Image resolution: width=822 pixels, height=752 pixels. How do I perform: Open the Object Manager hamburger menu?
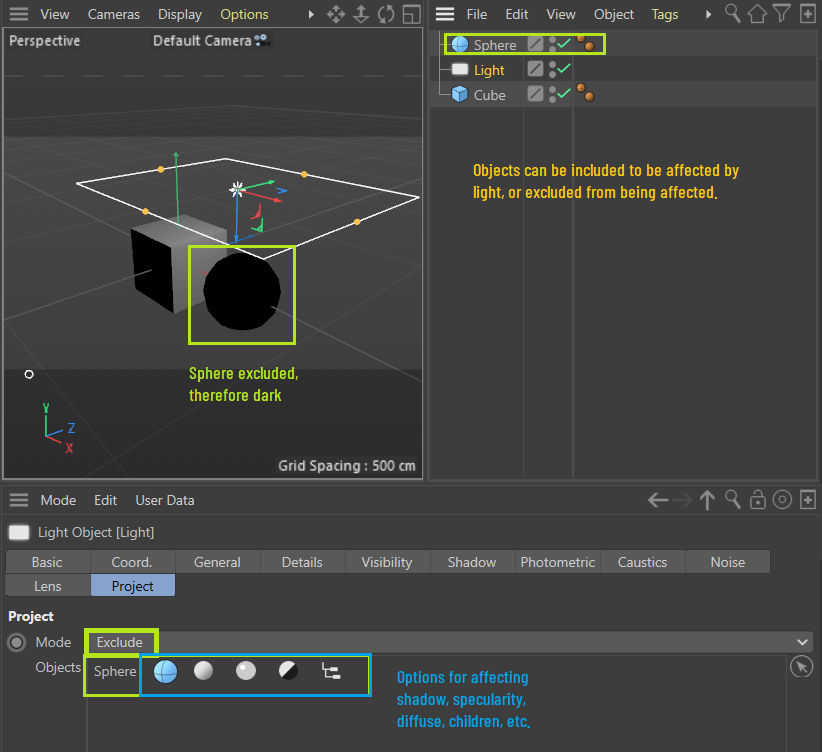pos(445,14)
